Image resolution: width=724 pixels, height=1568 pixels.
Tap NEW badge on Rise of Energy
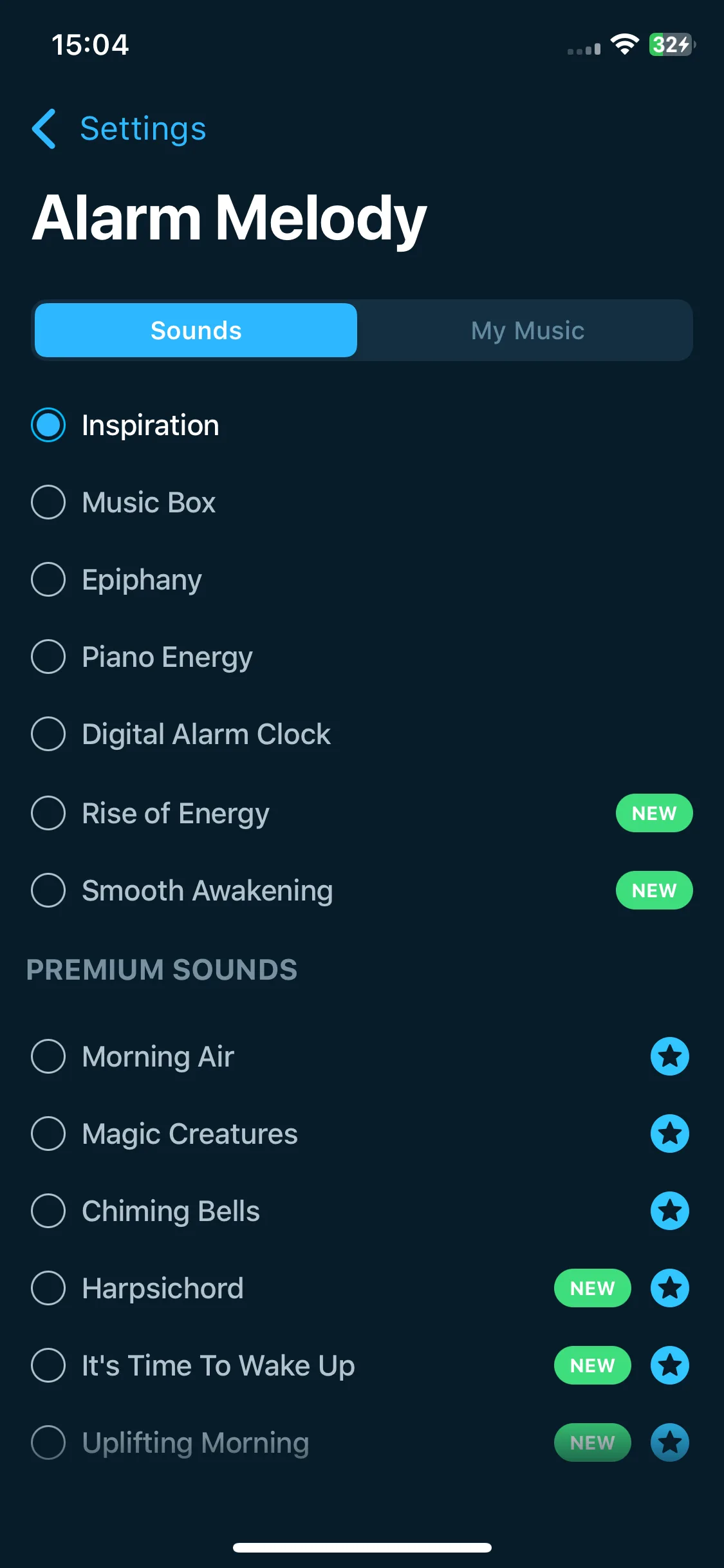[654, 813]
